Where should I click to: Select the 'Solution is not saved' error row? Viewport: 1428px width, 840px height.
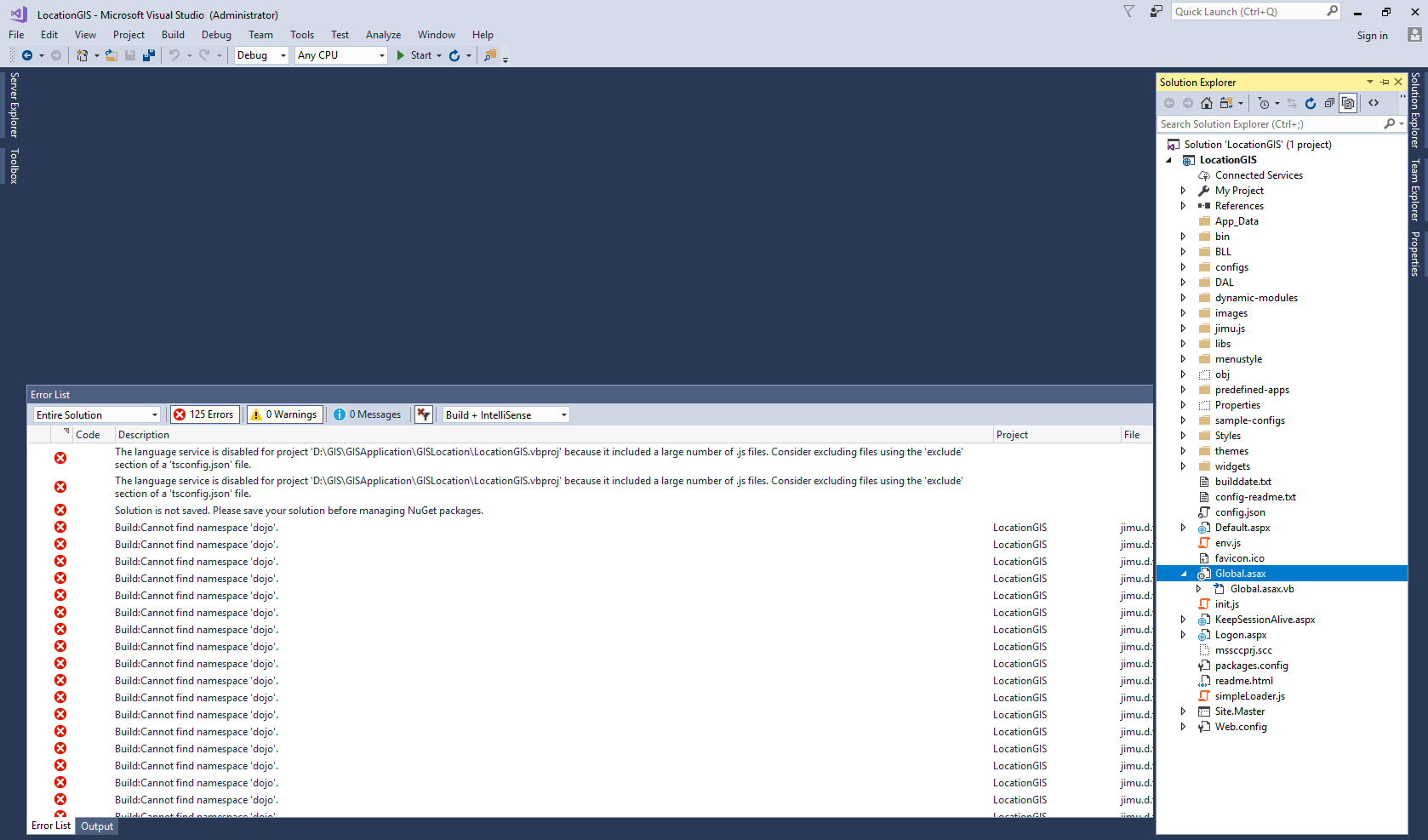pos(590,511)
